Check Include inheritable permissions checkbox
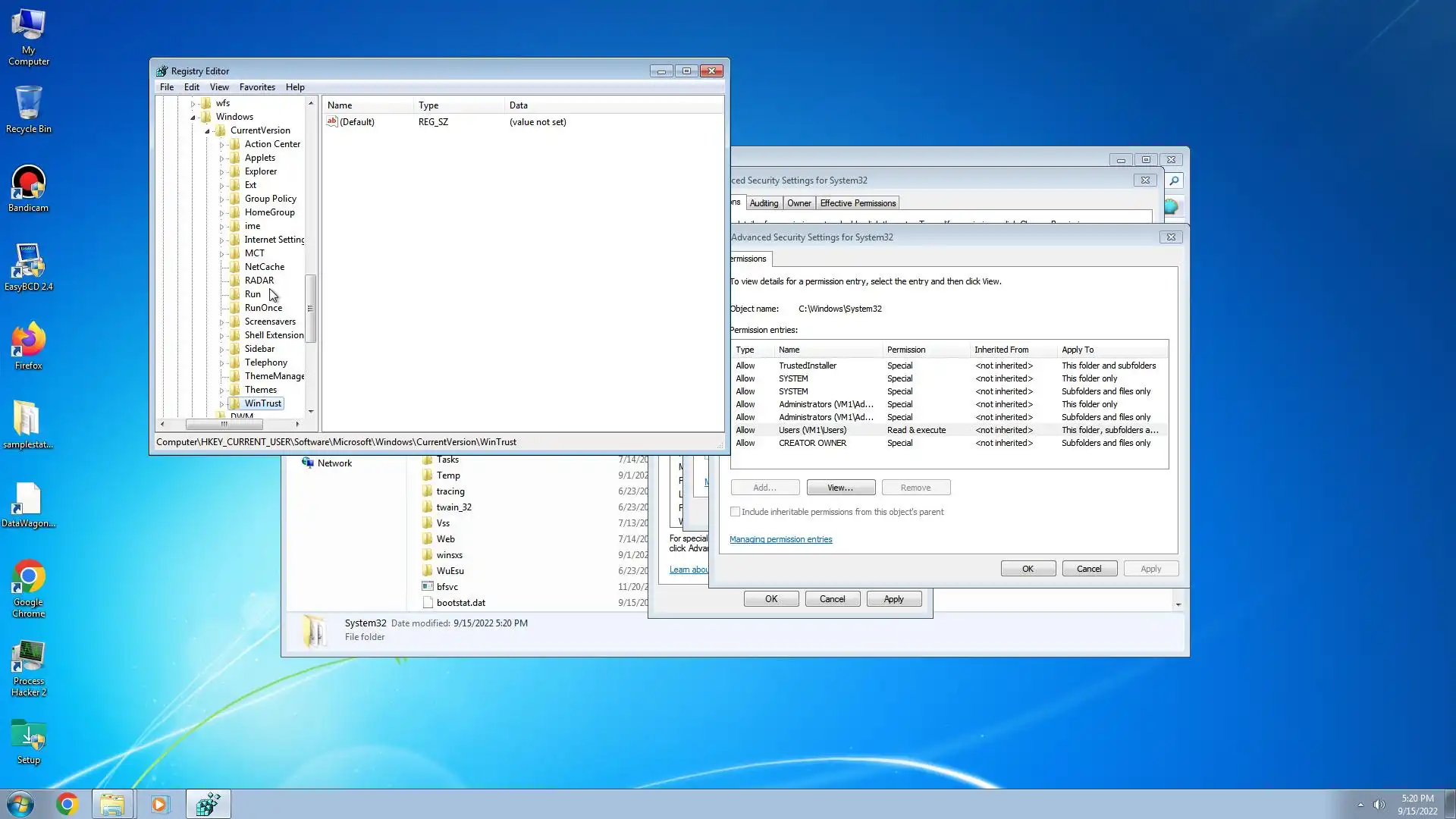 pyautogui.click(x=735, y=512)
